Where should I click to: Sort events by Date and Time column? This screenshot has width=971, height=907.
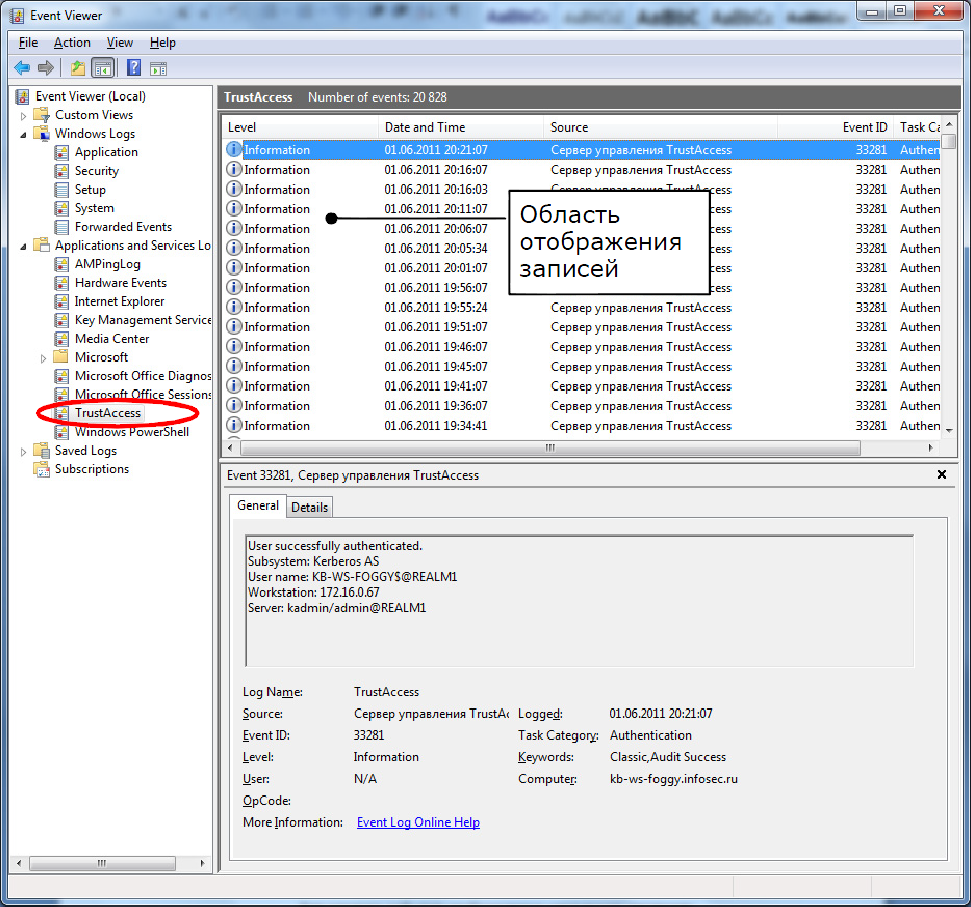point(461,127)
